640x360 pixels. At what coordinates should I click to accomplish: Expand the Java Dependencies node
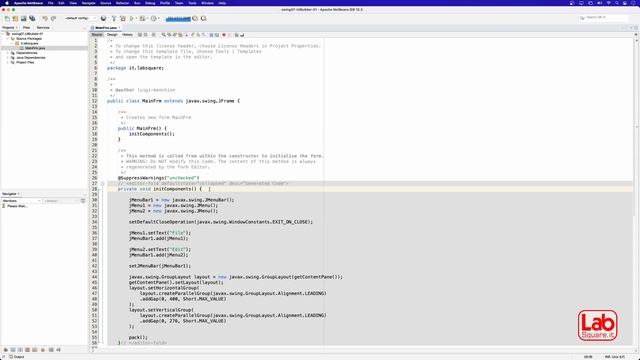(8, 58)
